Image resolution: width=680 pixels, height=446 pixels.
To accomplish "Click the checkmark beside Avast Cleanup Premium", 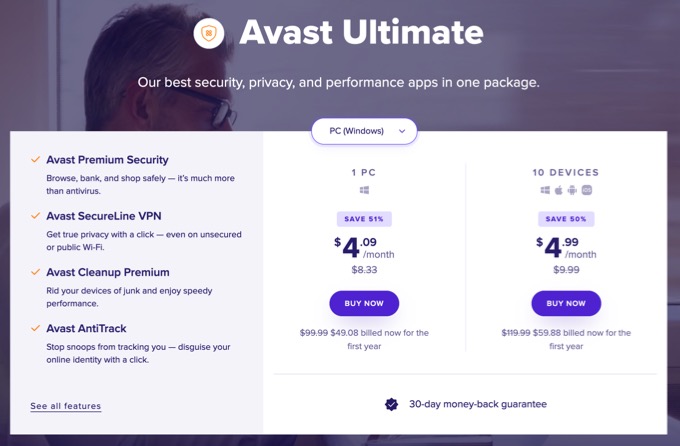I will pos(36,271).
